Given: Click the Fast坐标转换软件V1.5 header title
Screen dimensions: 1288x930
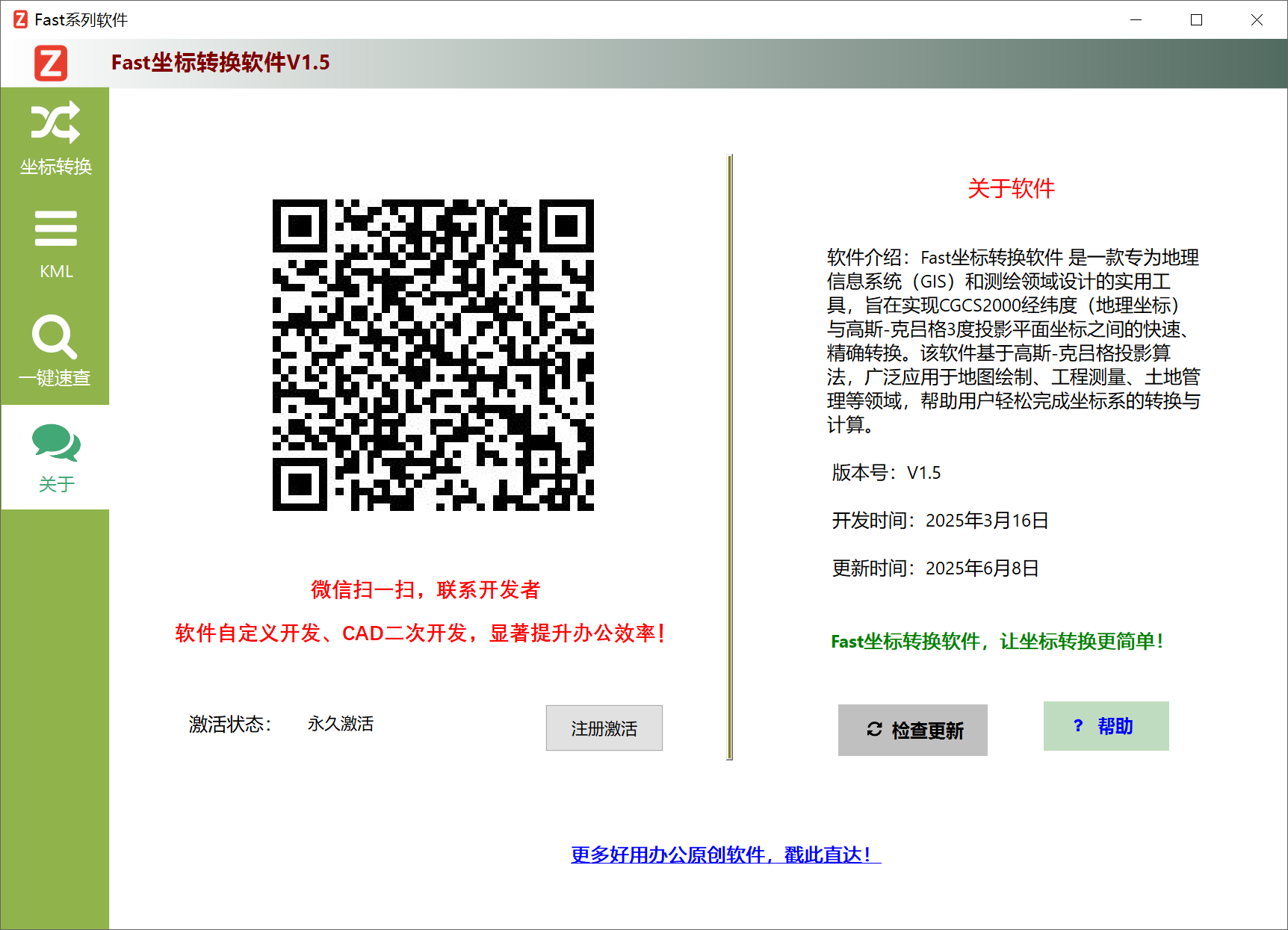Looking at the screenshot, I should coord(220,63).
